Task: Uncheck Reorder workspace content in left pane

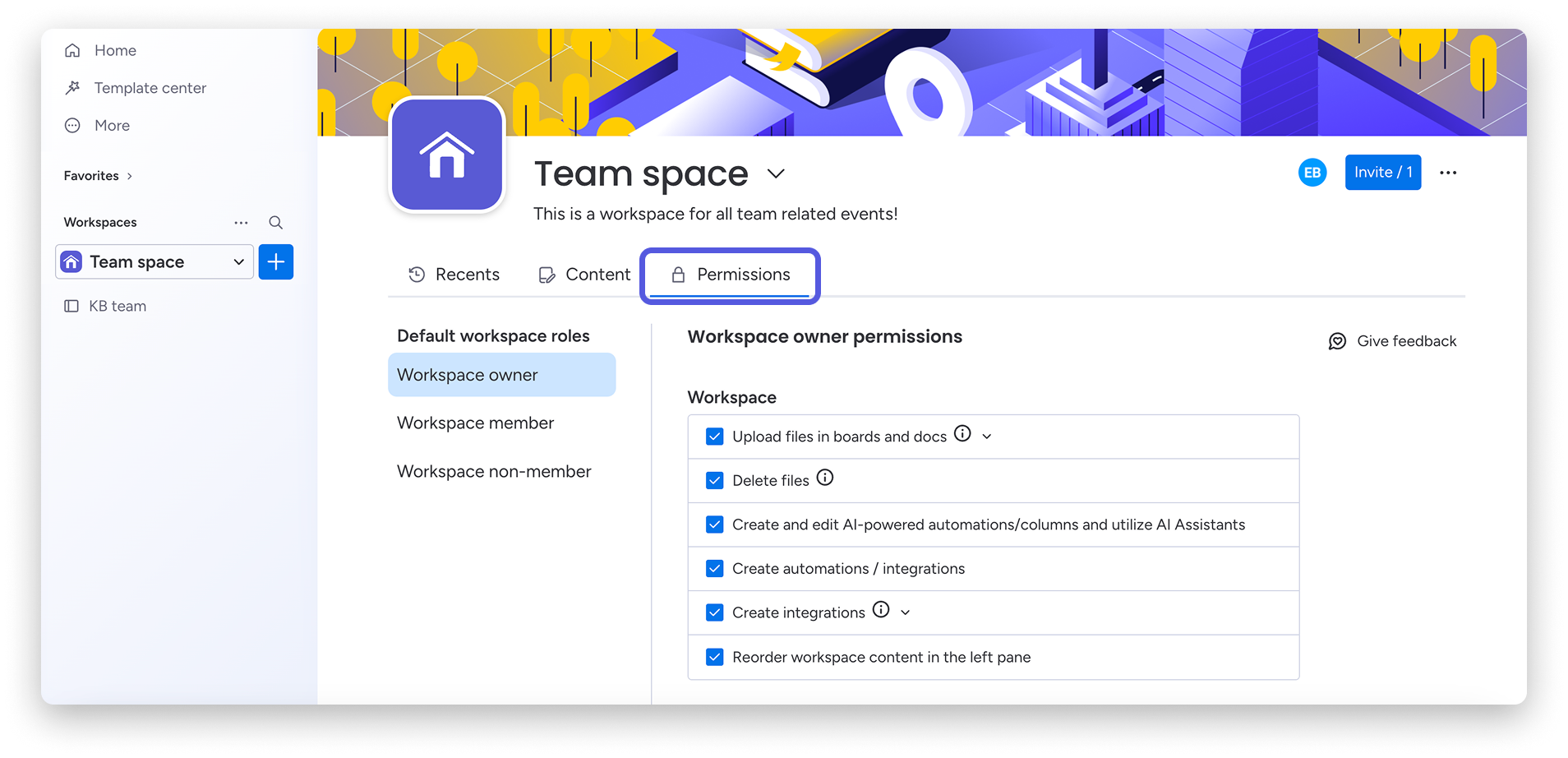Action: point(715,657)
